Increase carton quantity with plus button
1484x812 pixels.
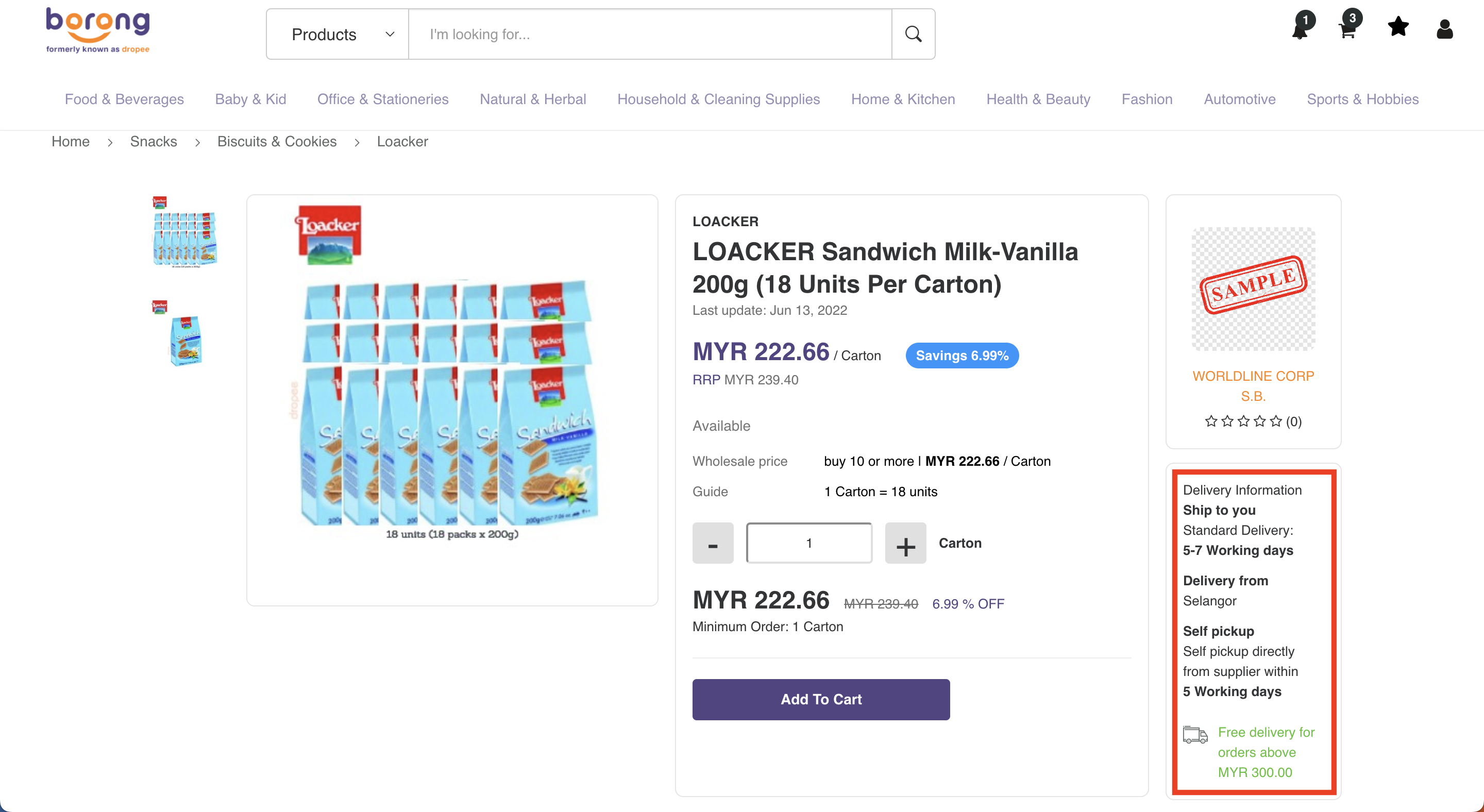coord(905,543)
